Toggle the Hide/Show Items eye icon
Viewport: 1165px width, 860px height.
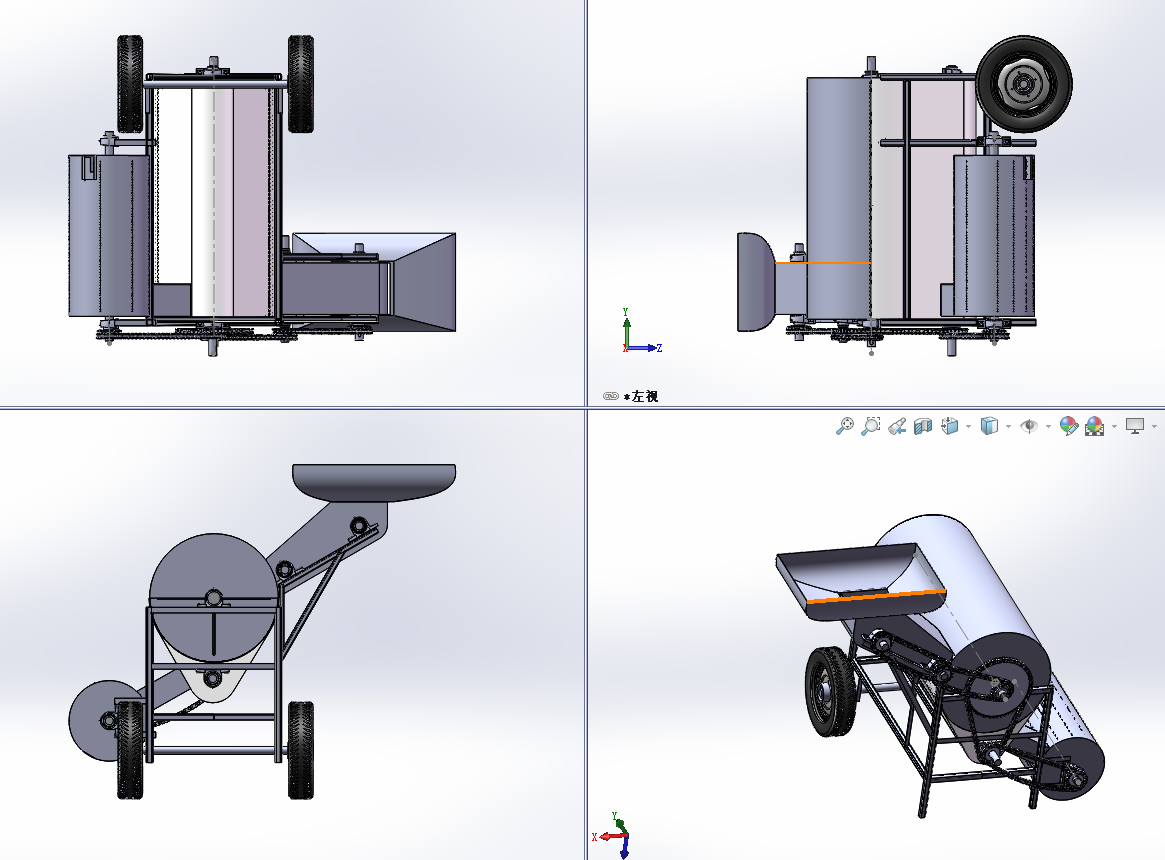[x=1029, y=426]
